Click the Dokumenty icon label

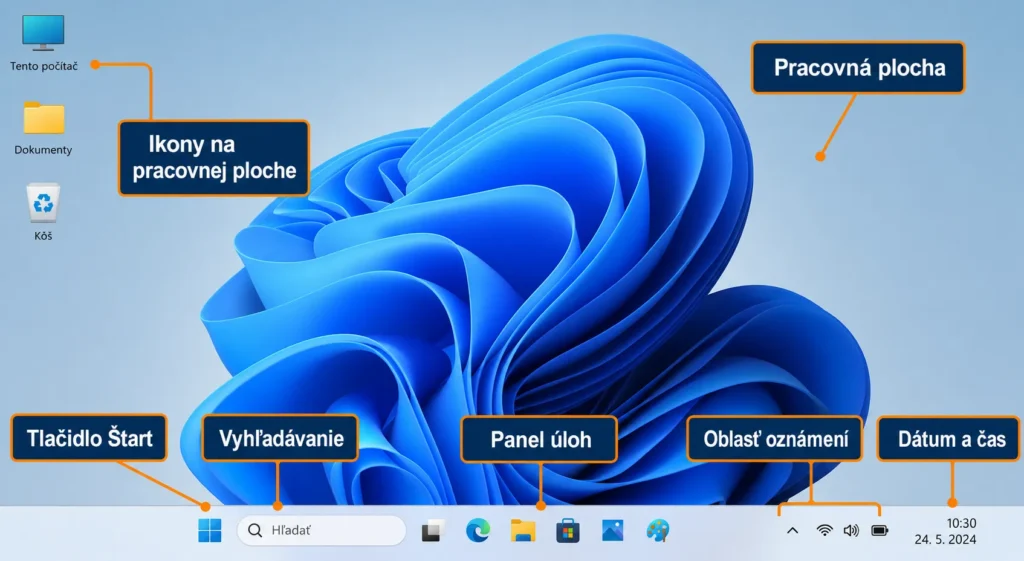pos(43,150)
